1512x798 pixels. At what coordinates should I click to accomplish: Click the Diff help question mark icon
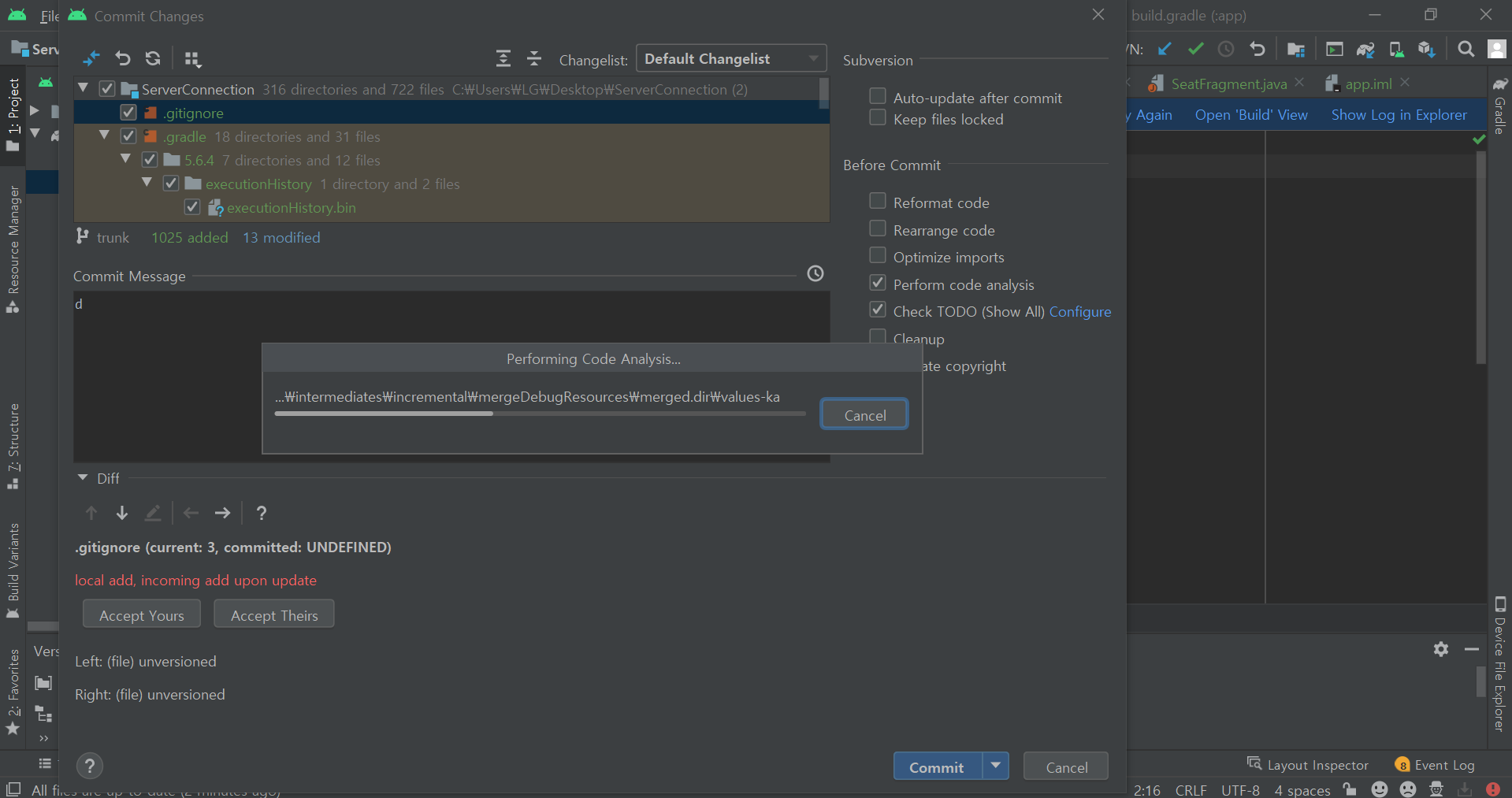tap(262, 513)
